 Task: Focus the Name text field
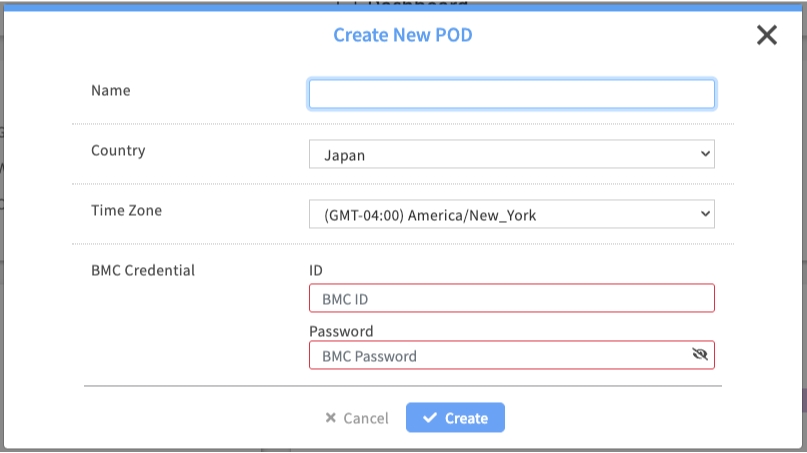[511, 94]
